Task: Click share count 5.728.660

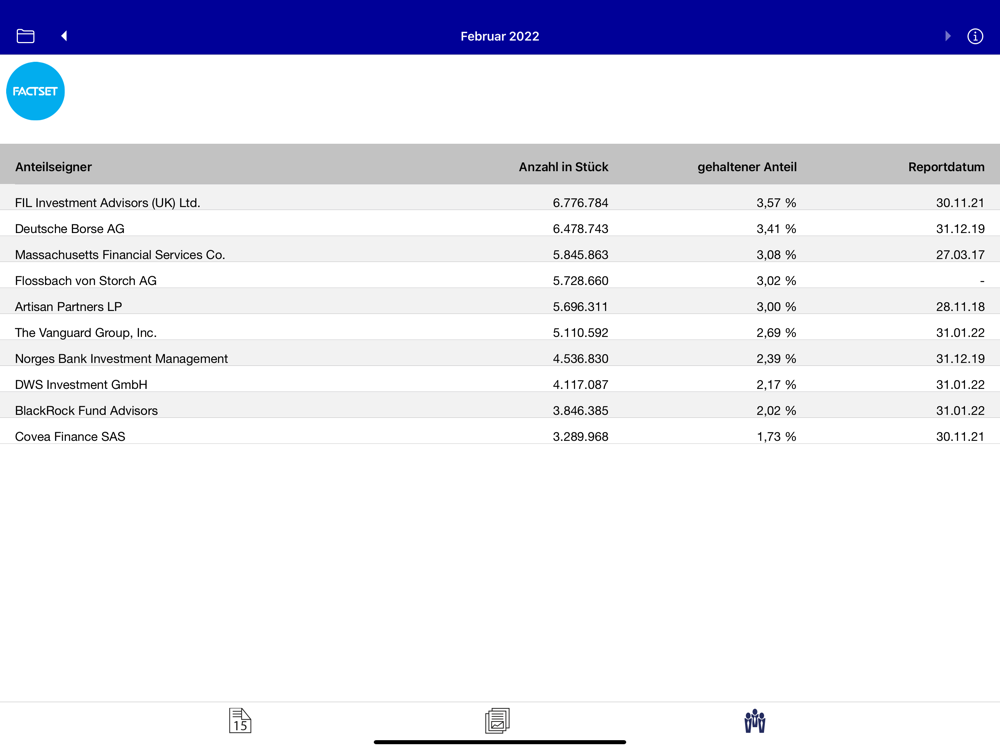Action: pos(580,281)
